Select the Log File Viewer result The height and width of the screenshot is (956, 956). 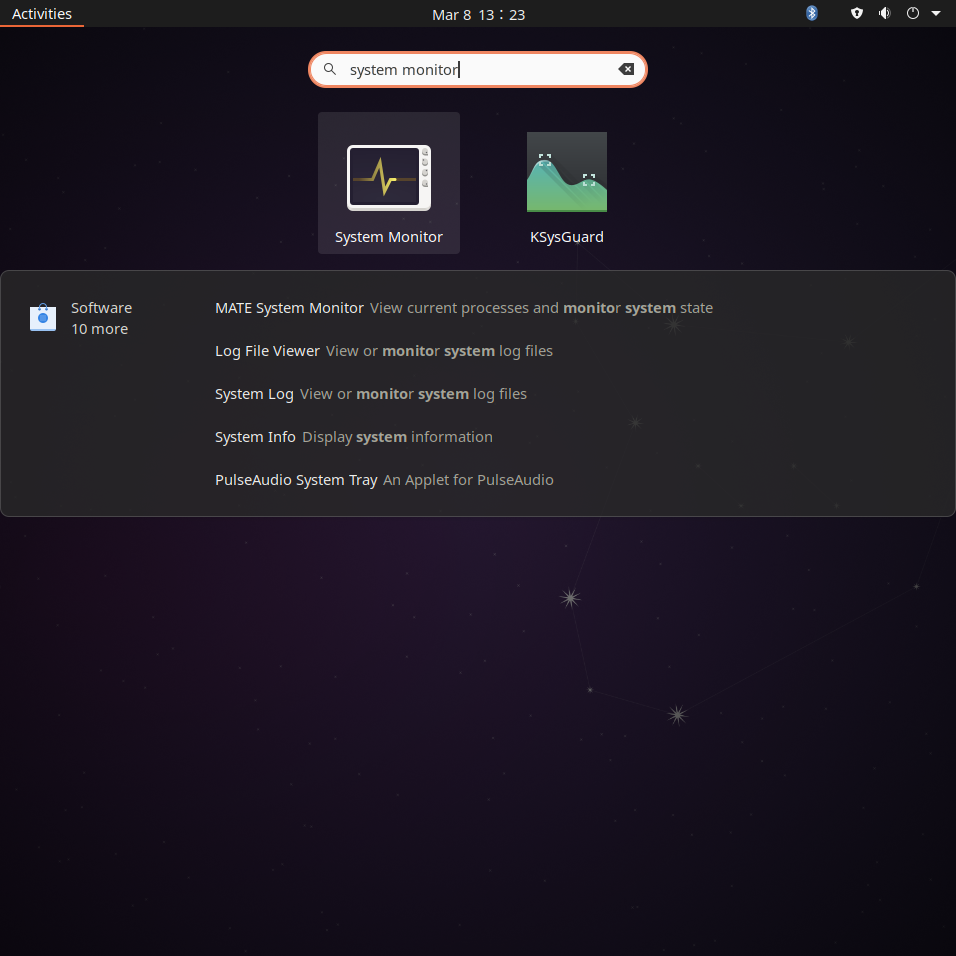tap(383, 351)
